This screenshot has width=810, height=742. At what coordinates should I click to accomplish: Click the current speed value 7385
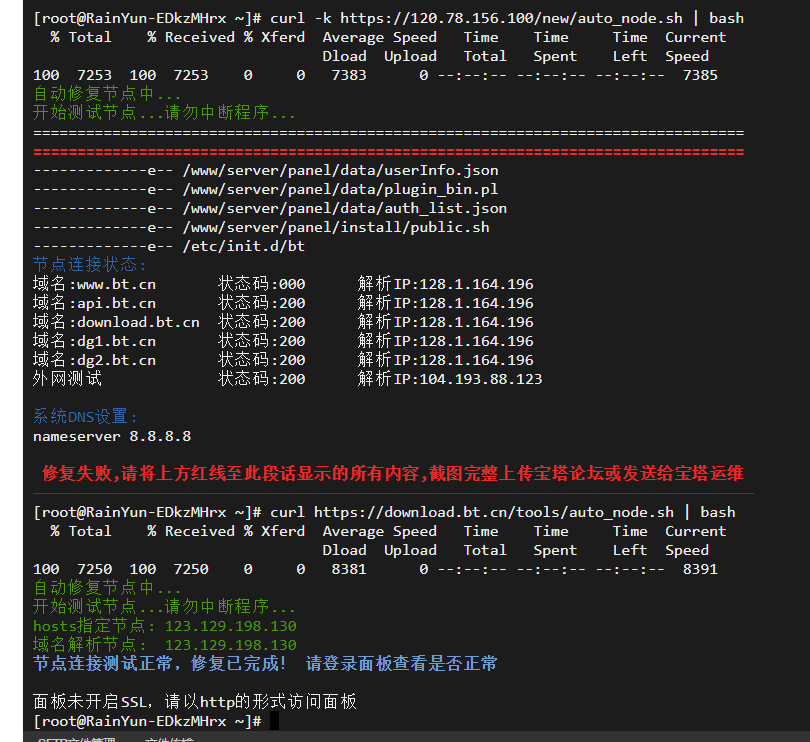pyautogui.click(x=700, y=75)
